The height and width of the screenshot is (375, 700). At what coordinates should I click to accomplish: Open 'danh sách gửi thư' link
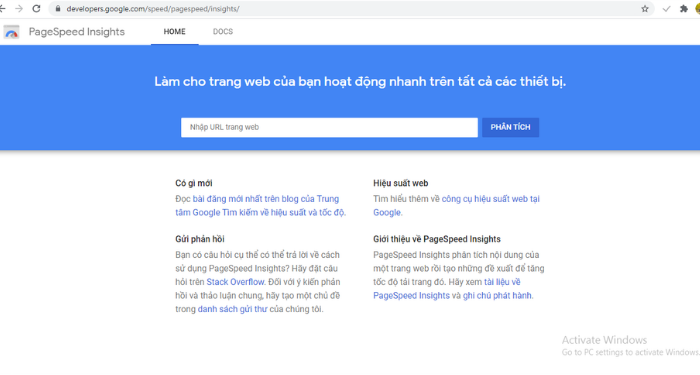(233, 309)
